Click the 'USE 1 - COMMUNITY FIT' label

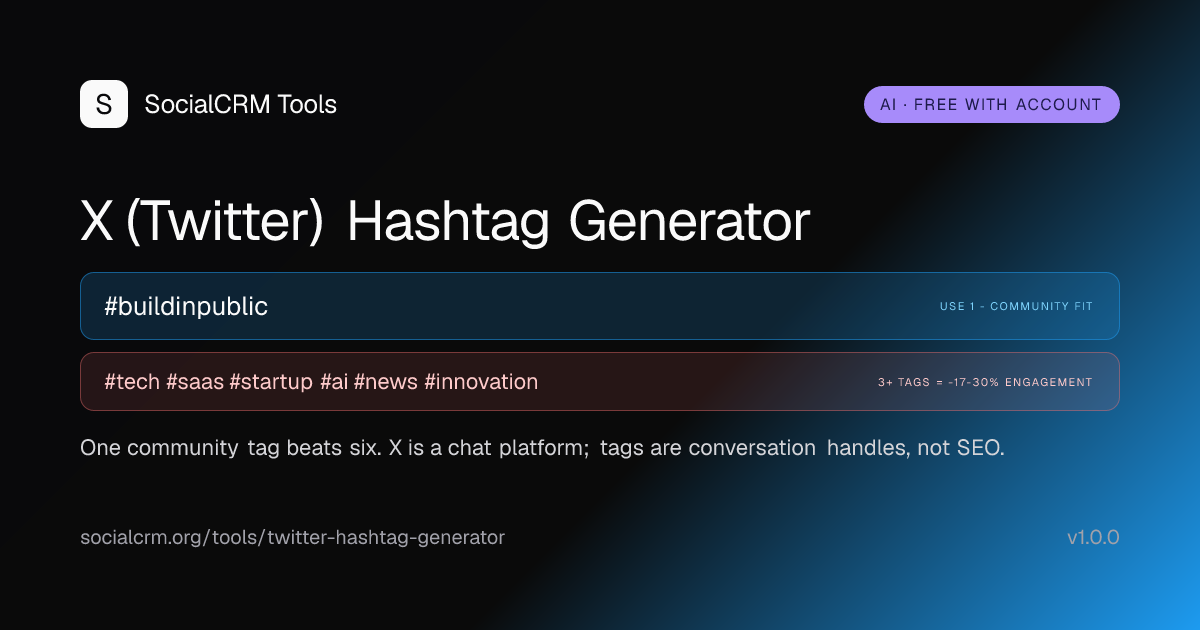(x=1016, y=306)
